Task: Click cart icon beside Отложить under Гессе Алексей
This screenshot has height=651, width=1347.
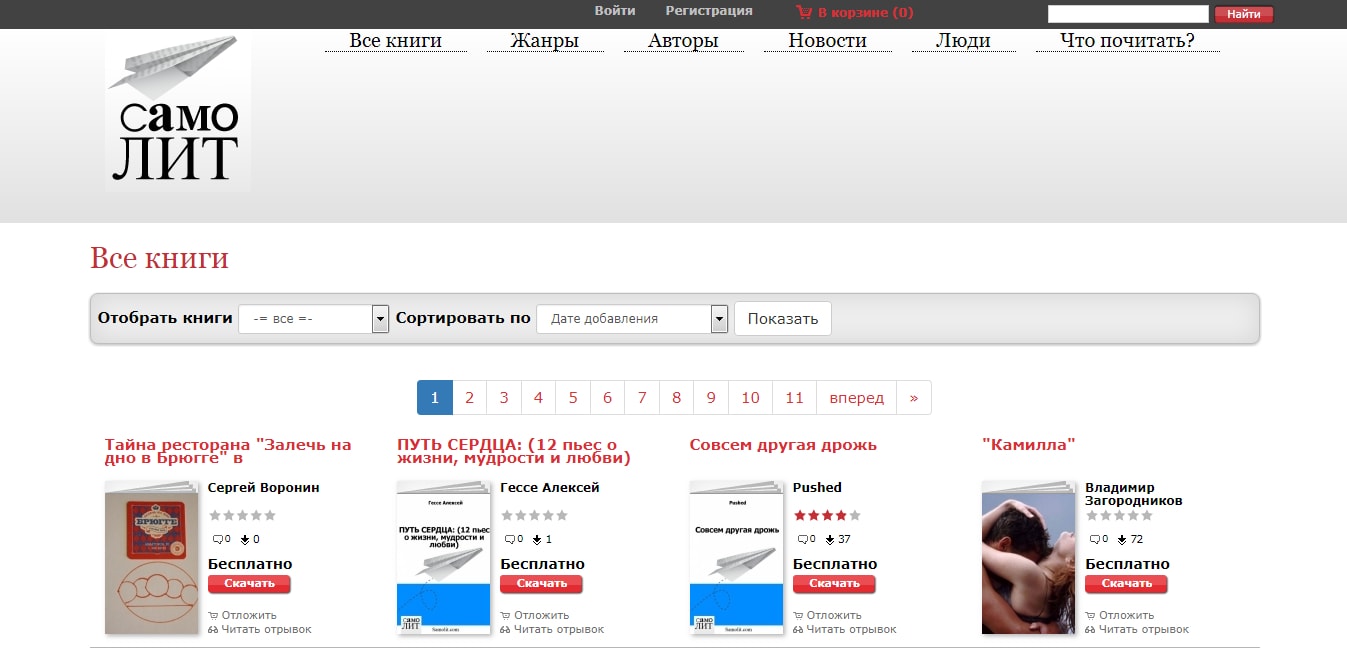Action: (506, 615)
